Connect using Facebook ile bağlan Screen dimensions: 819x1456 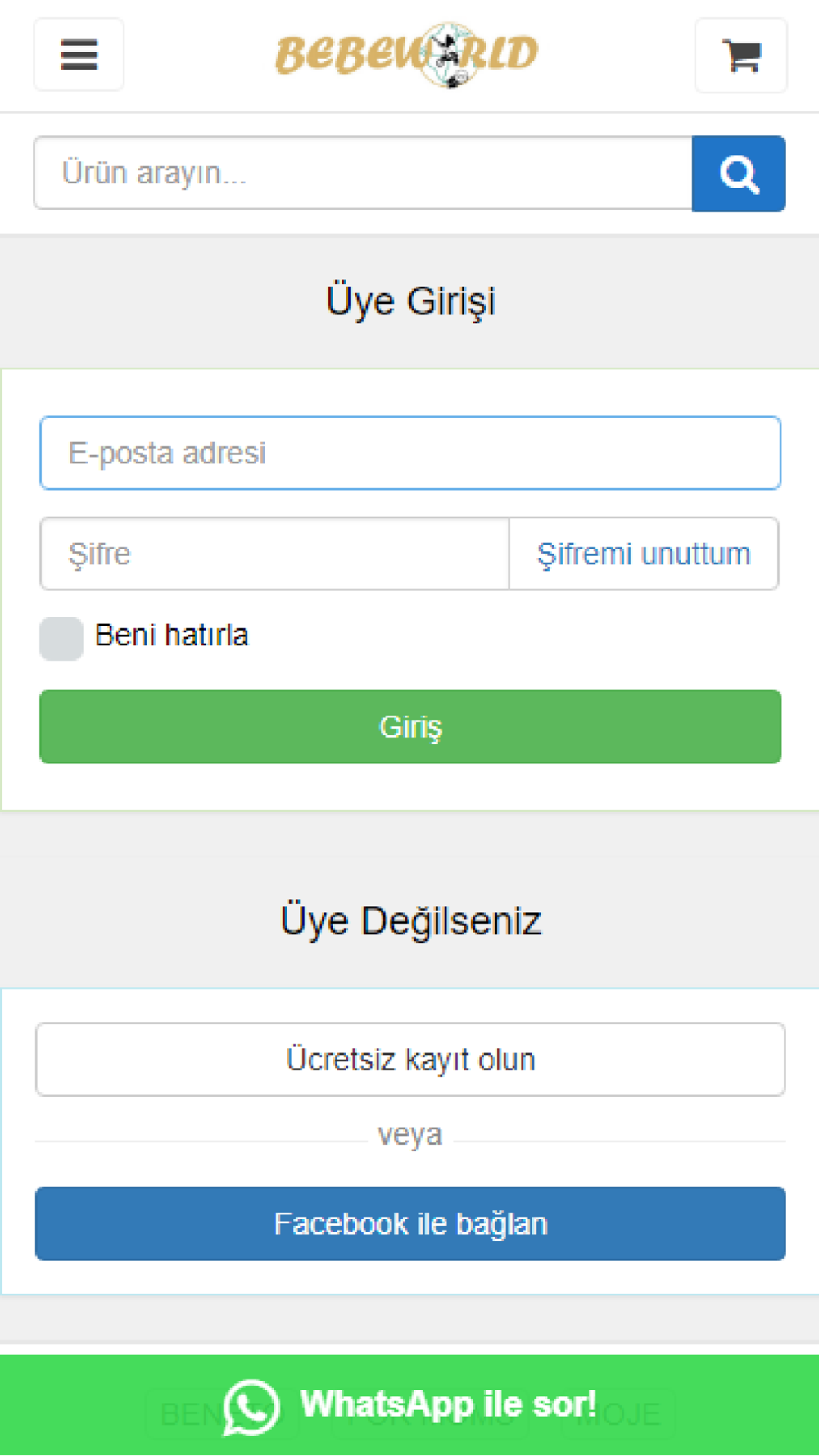pos(410,1223)
